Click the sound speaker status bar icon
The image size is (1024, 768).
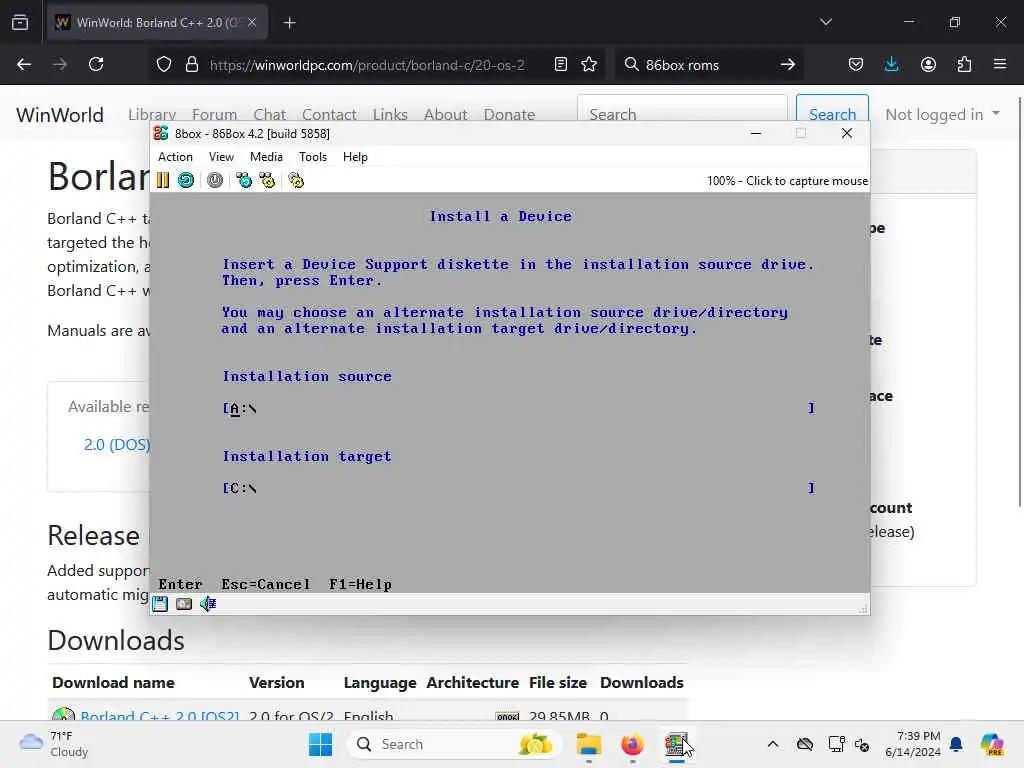click(208, 604)
